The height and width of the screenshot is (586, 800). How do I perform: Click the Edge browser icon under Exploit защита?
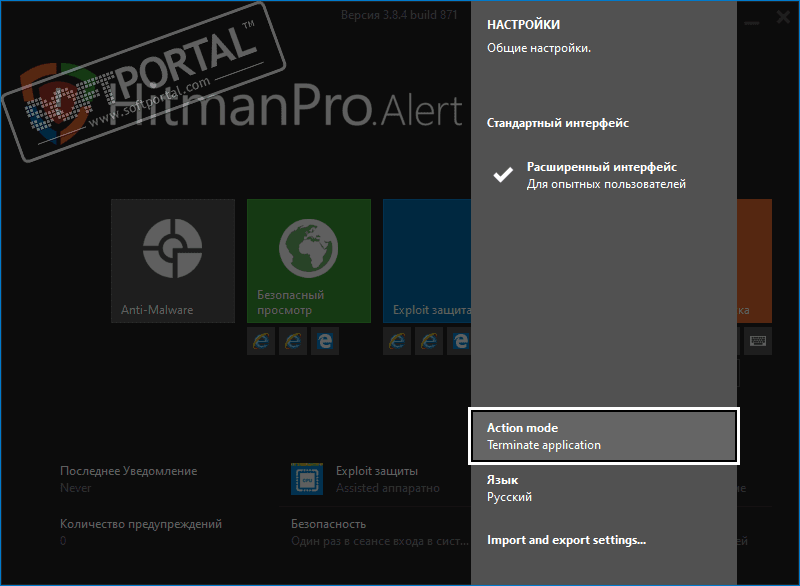click(459, 341)
